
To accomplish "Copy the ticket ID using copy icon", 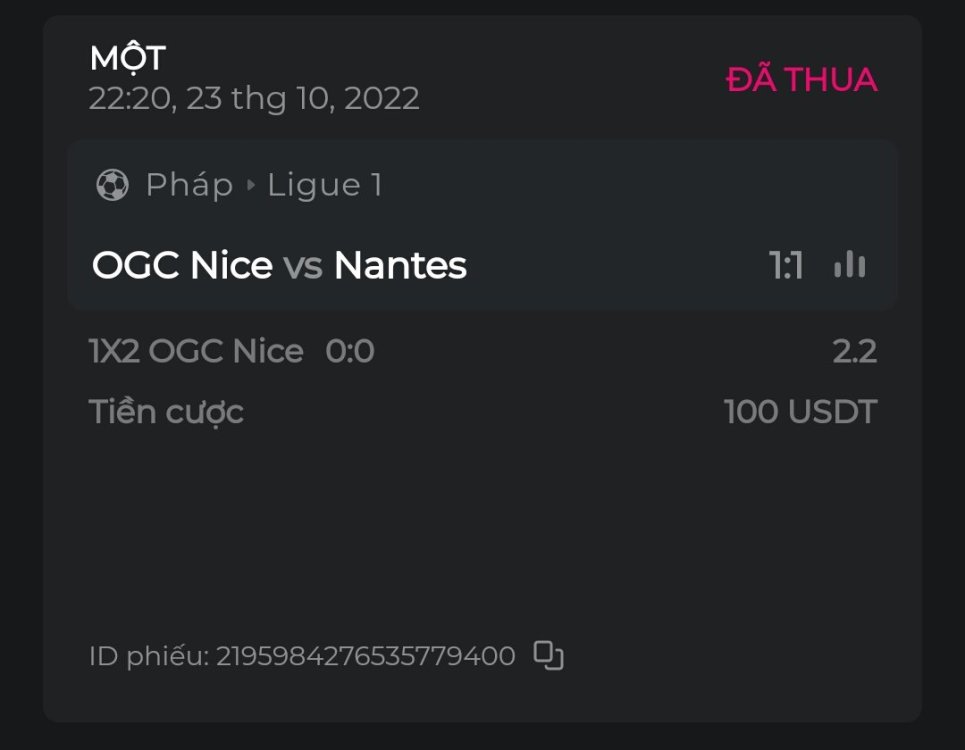I will (x=548, y=655).
